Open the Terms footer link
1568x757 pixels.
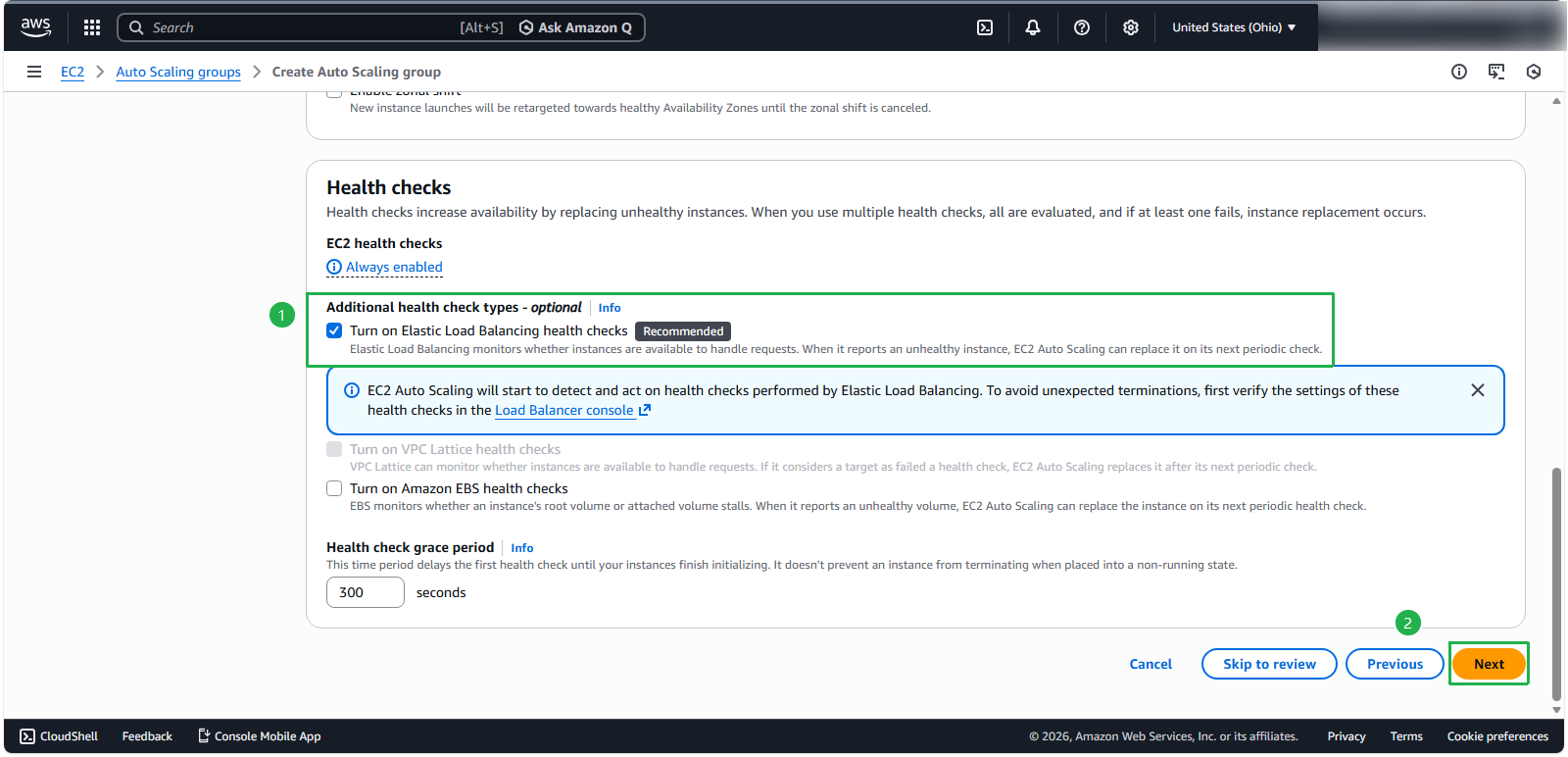pos(1406,736)
